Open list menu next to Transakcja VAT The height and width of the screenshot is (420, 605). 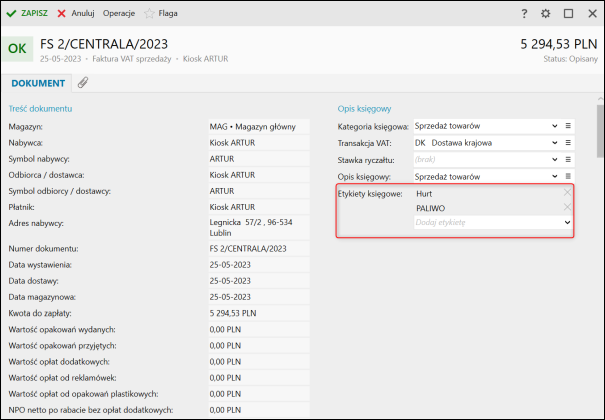coord(568,143)
